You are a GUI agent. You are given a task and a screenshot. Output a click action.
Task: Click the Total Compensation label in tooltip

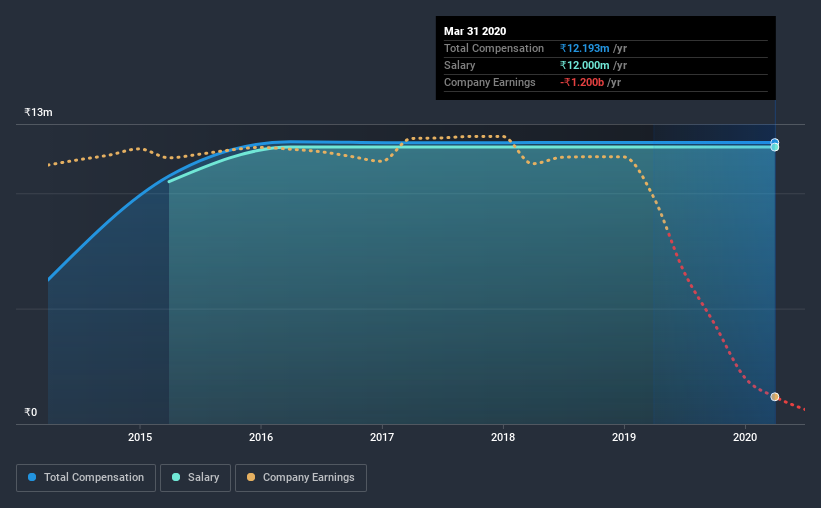click(494, 48)
